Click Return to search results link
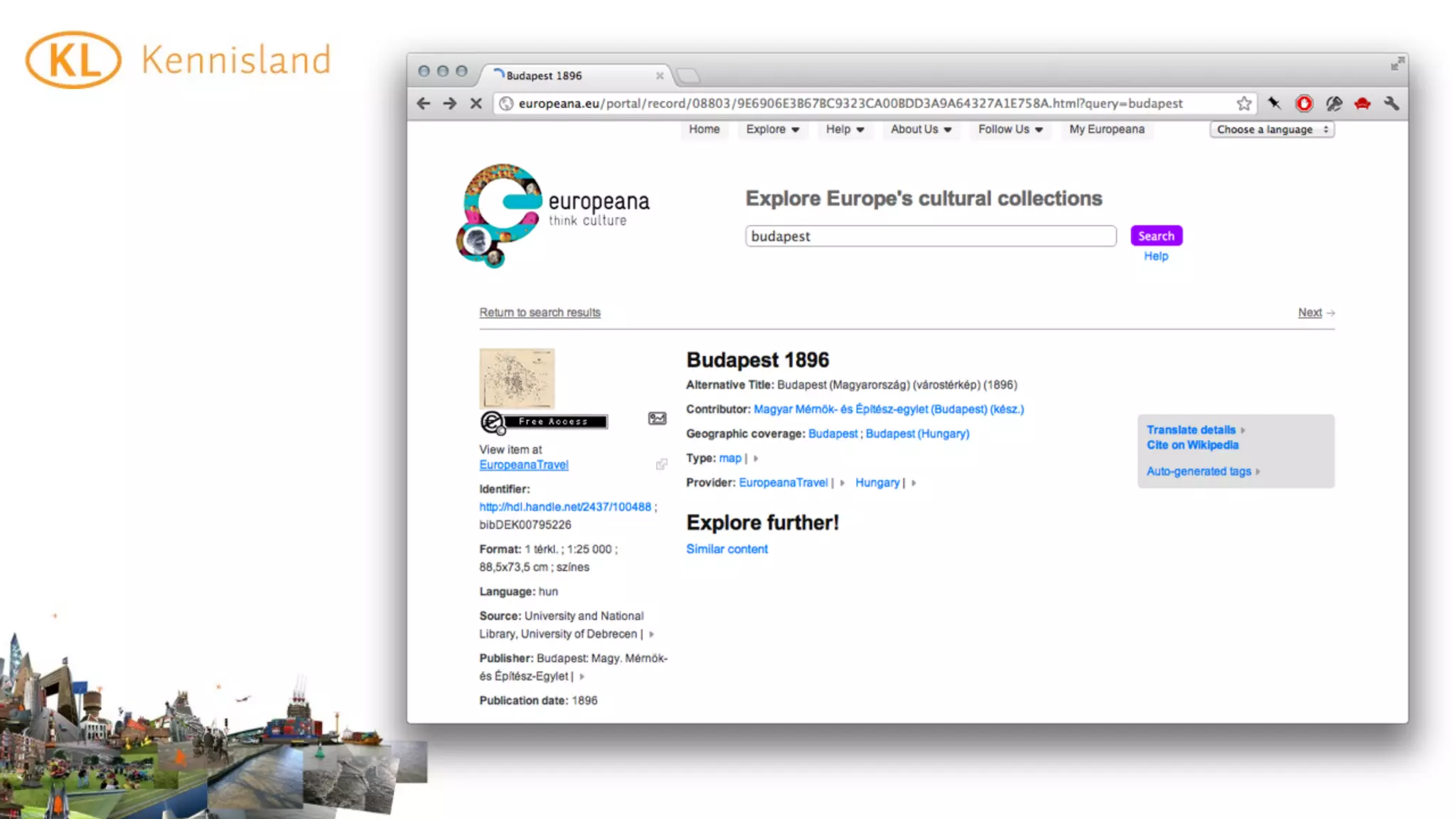Viewport: 1456px width, 819px height. 540,313
